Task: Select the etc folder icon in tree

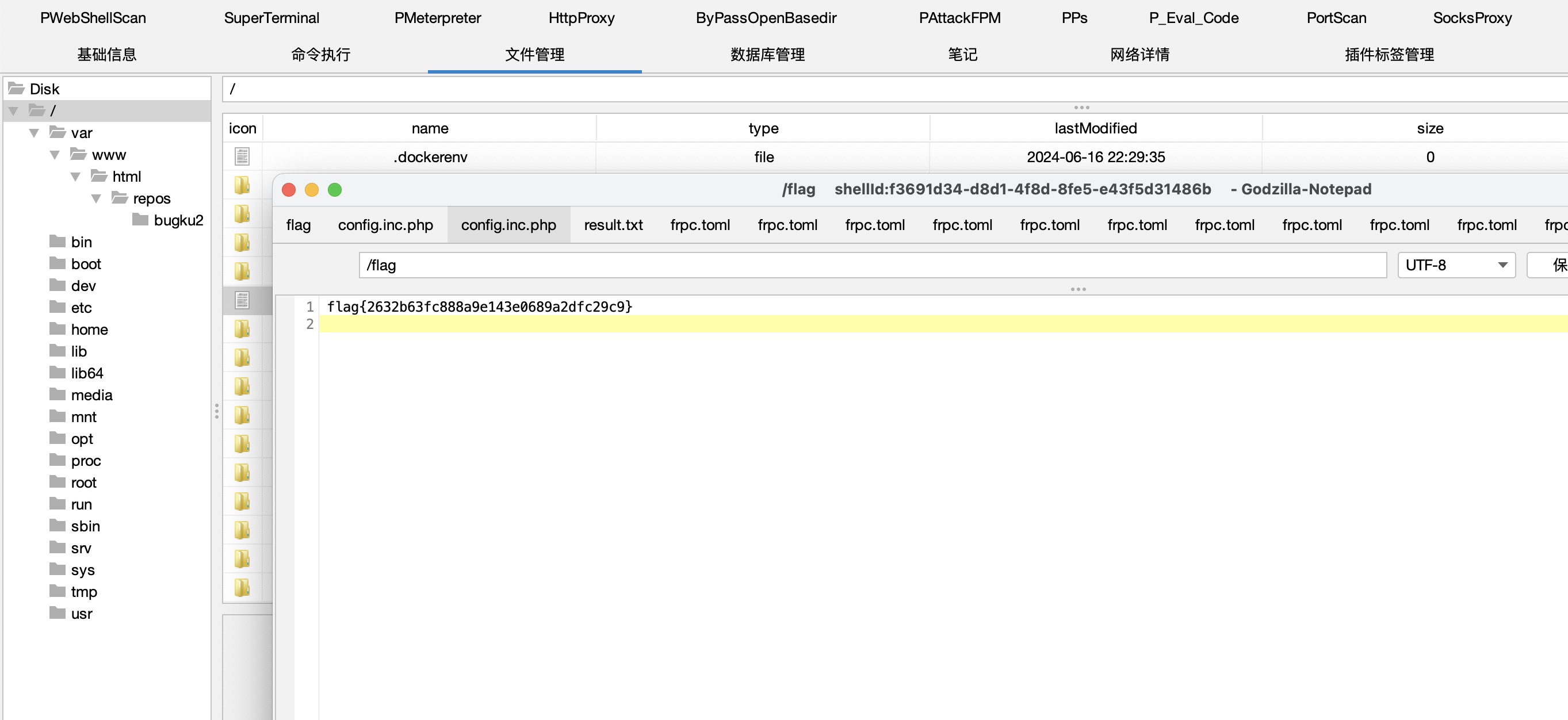Action: 58,307
